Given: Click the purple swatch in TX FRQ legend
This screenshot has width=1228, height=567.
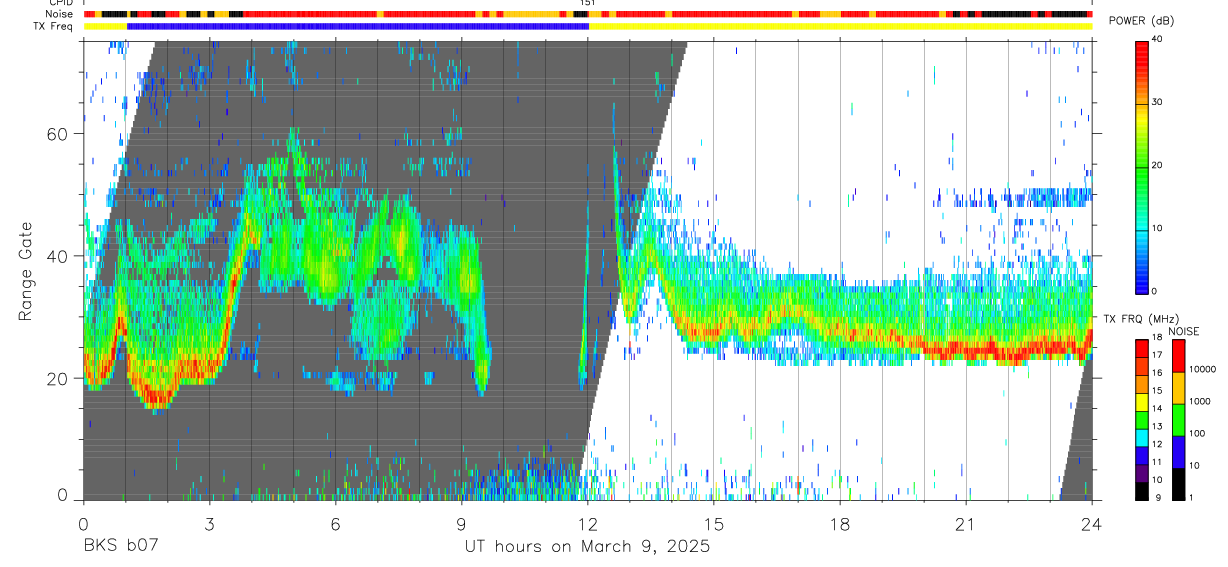Looking at the screenshot, I should click(x=1142, y=474).
